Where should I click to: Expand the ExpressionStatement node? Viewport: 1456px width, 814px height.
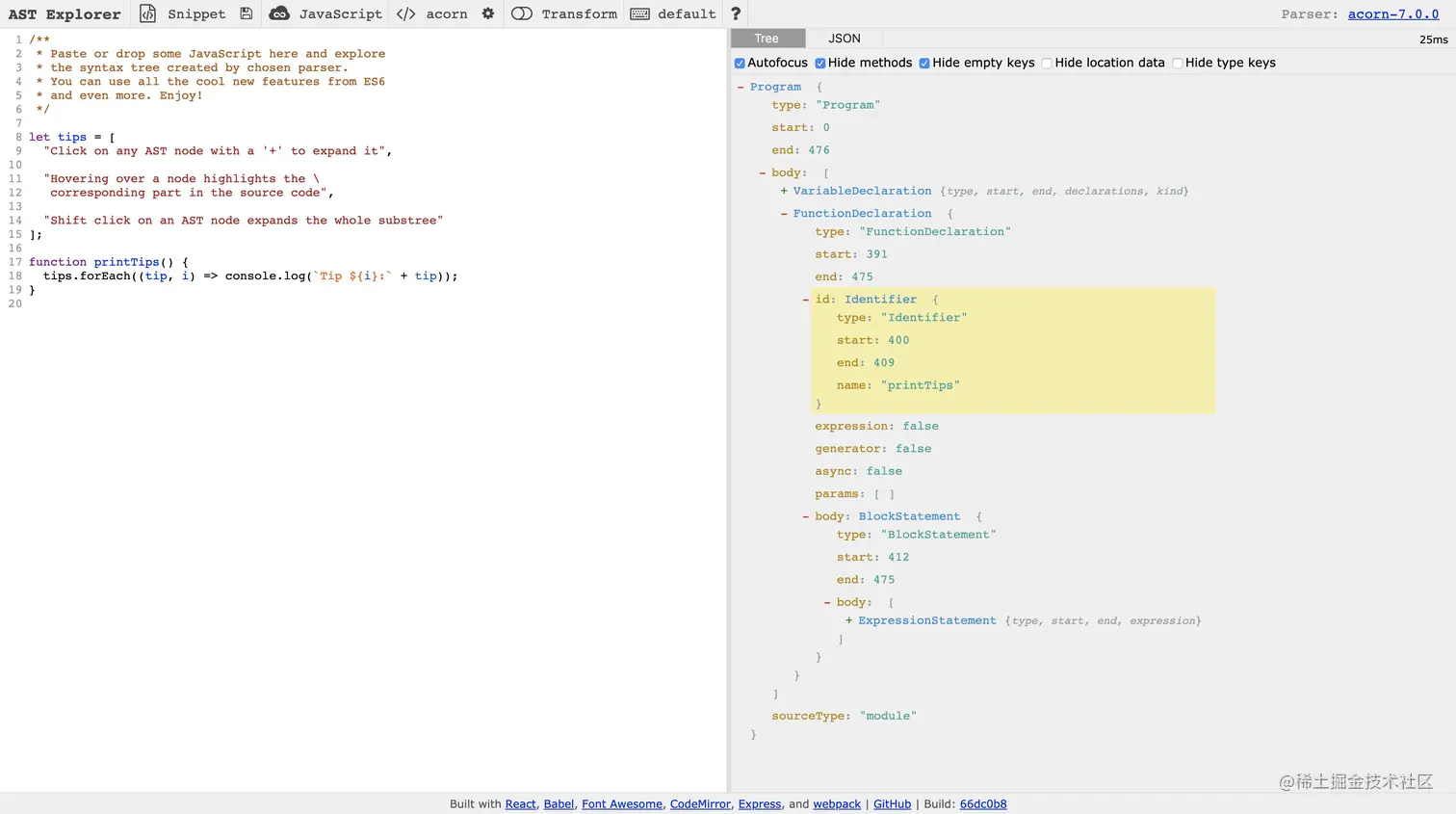(849, 620)
